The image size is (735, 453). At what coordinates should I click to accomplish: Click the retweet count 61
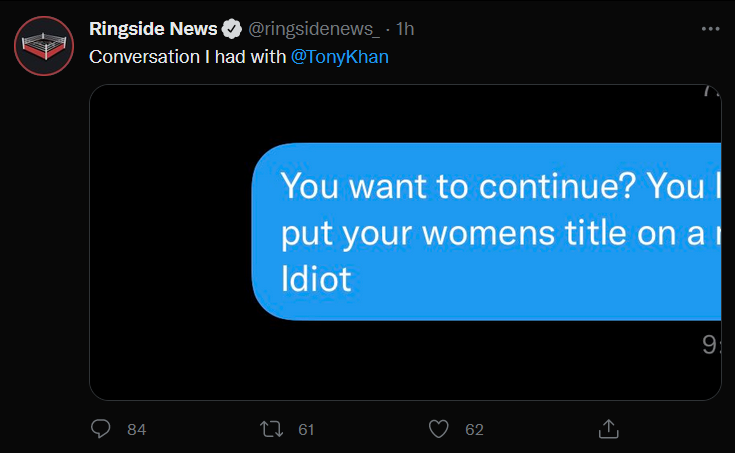pos(306,430)
